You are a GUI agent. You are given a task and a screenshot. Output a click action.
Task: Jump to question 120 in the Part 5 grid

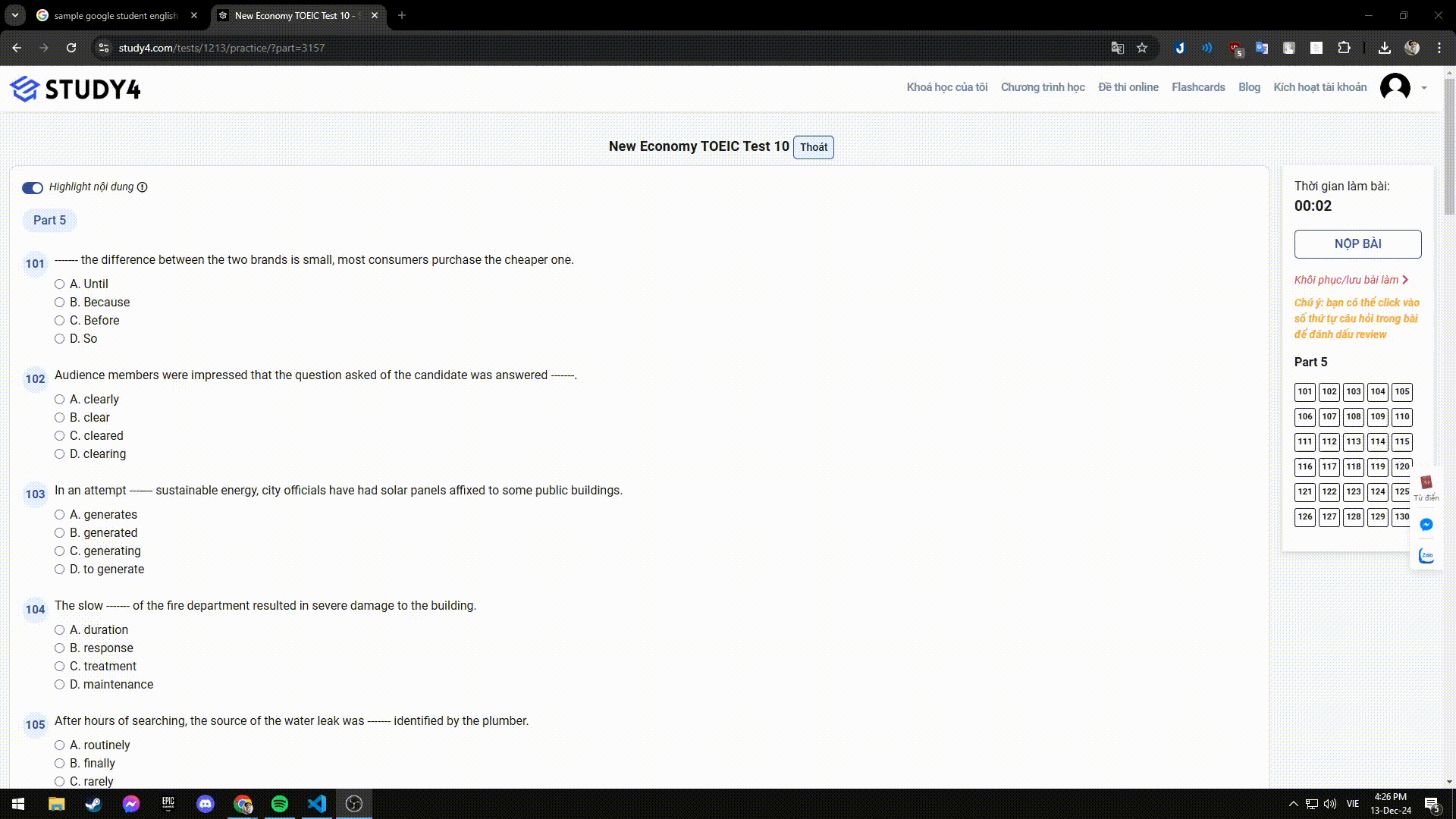(x=1402, y=466)
